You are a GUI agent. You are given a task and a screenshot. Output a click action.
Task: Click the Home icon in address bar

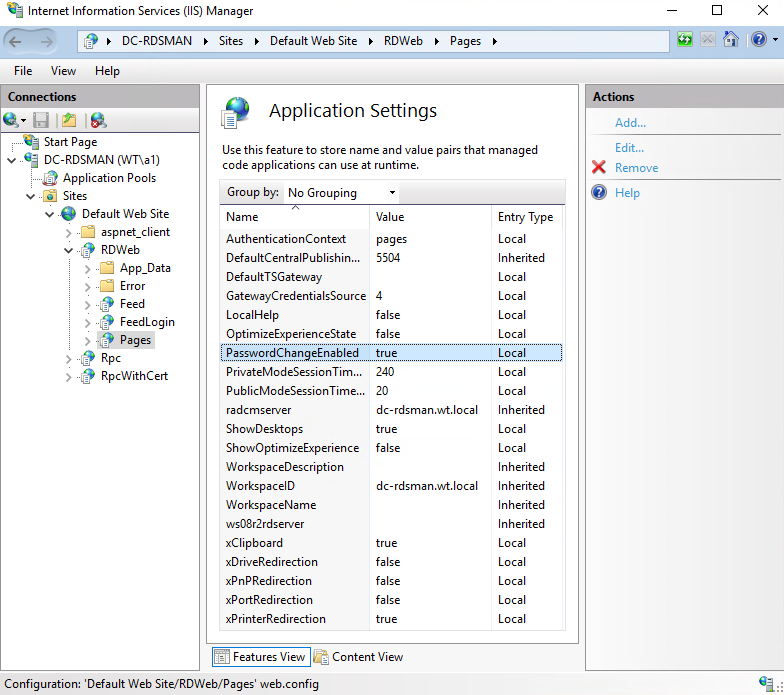pyautogui.click(x=731, y=41)
